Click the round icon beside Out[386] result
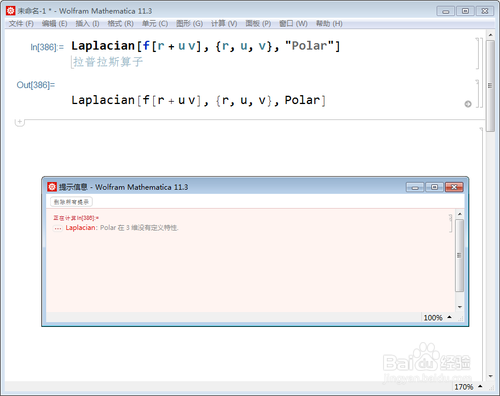The width and height of the screenshot is (500, 396). (x=468, y=104)
